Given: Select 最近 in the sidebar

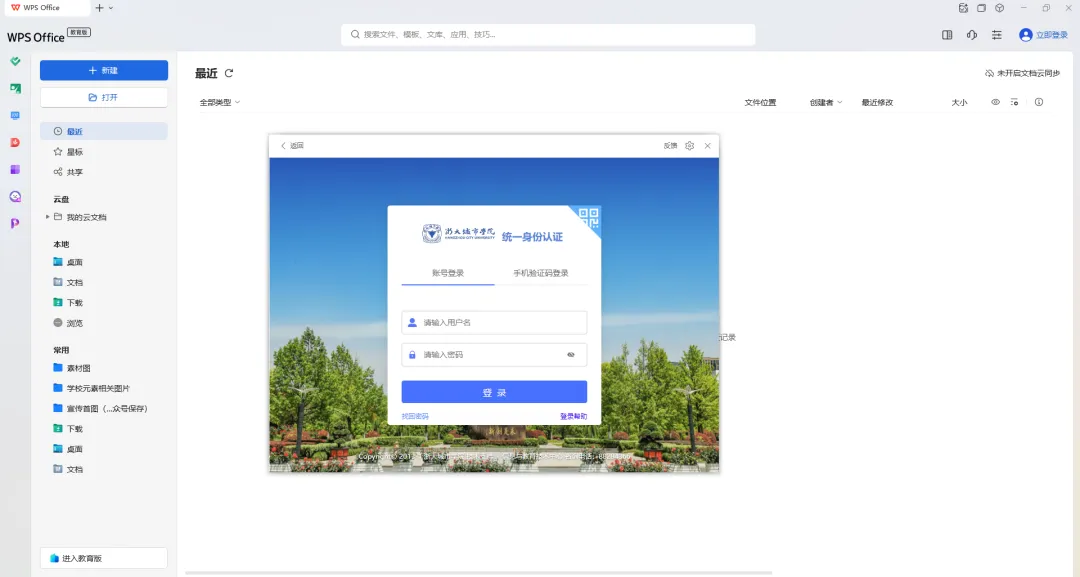Looking at the screenshot, I should 104,131.
